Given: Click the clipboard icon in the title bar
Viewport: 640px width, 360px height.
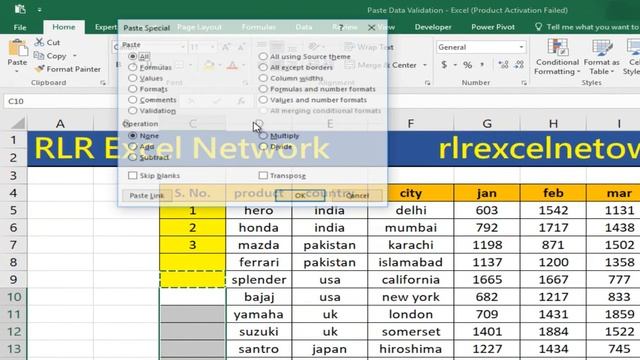Looking at the screenshot, I should tap(20, 9).
